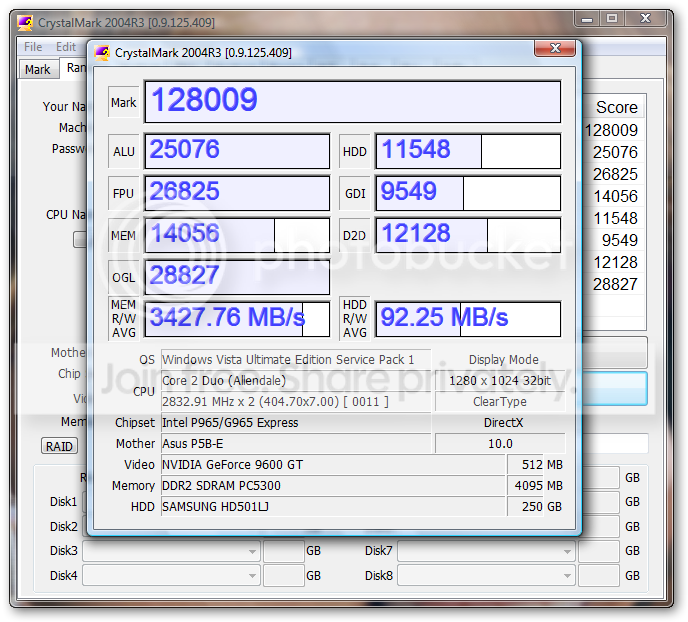Click the Intel P965/G965 Express chipset field
Image resolution: width=688 pixels, height=622 pixels.
pos(296,423)
